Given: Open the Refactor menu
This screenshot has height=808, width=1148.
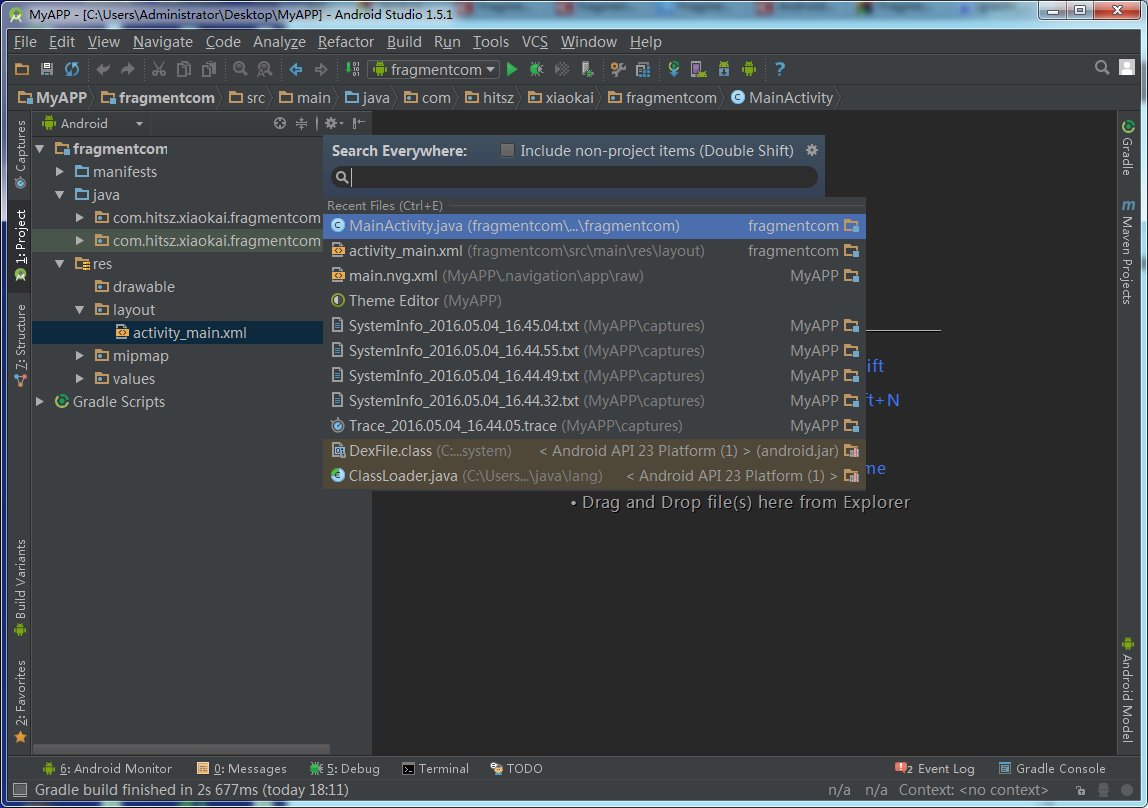Looking at the screenshot, I should [345, 42].
